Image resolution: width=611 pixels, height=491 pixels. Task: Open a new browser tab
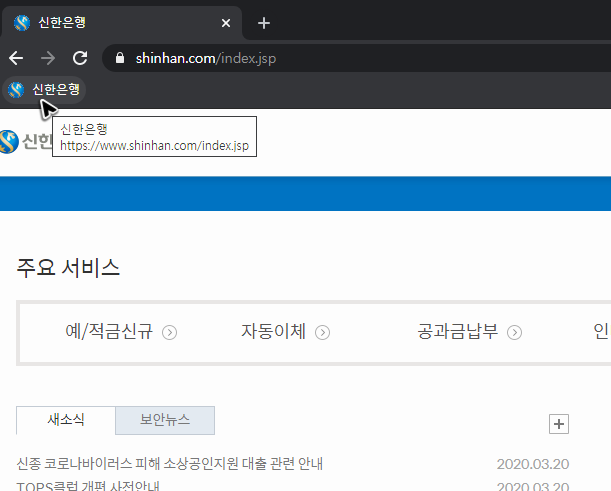264,23
